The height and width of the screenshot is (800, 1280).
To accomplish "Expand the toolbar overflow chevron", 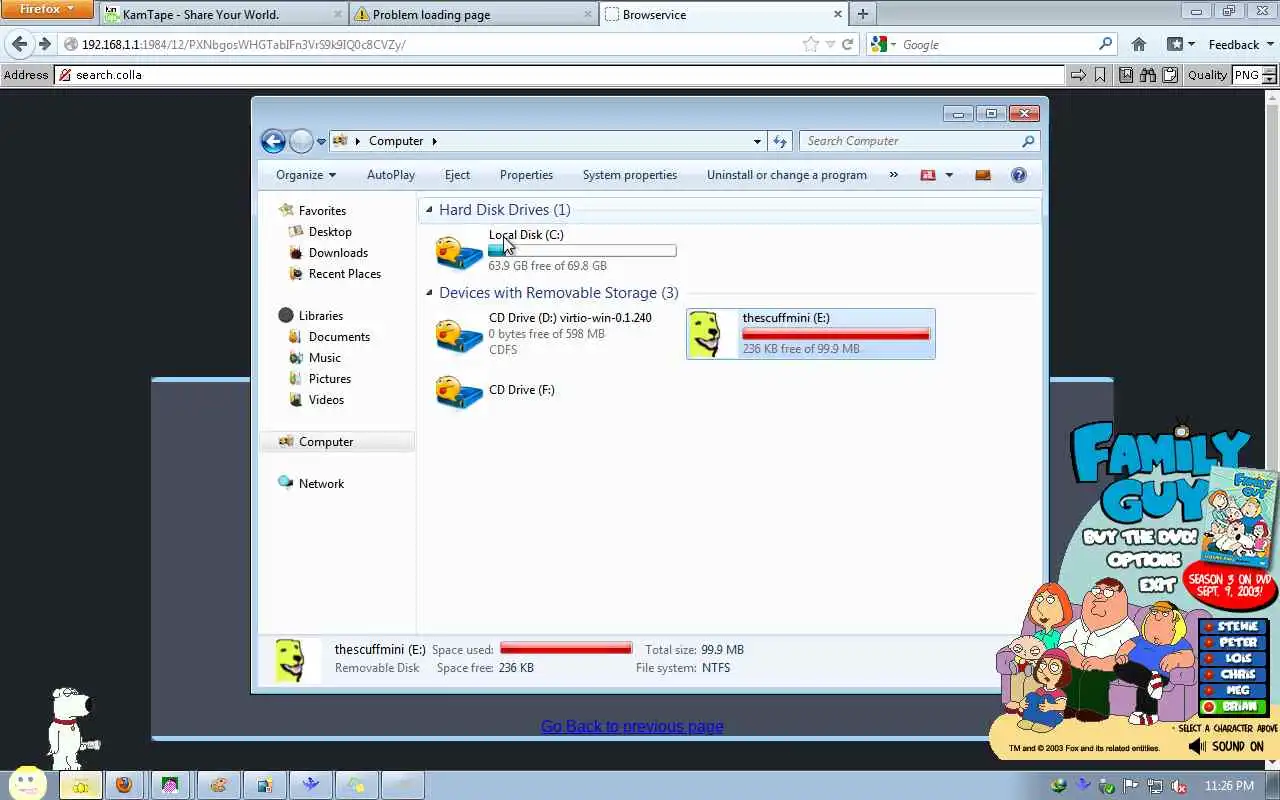I will (893, 175).
